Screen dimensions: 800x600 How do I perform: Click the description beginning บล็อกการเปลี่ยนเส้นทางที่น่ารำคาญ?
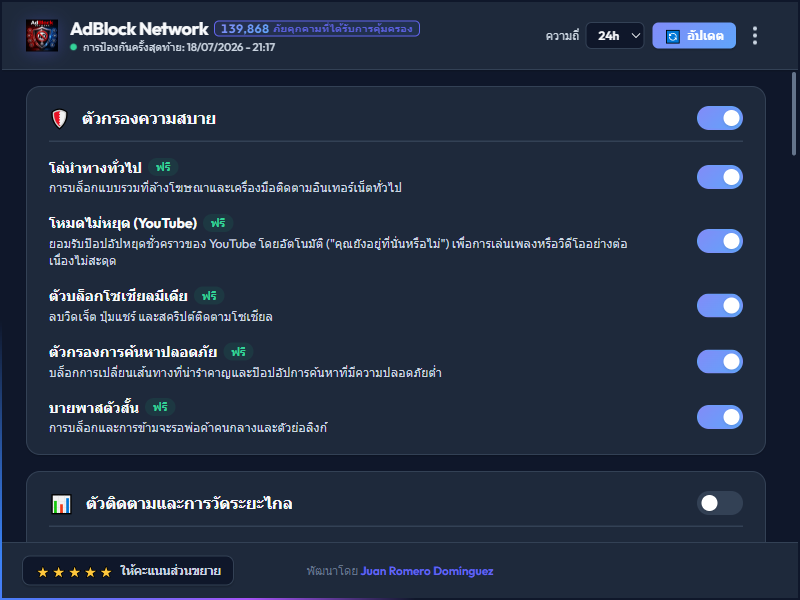tap(245, 373)
